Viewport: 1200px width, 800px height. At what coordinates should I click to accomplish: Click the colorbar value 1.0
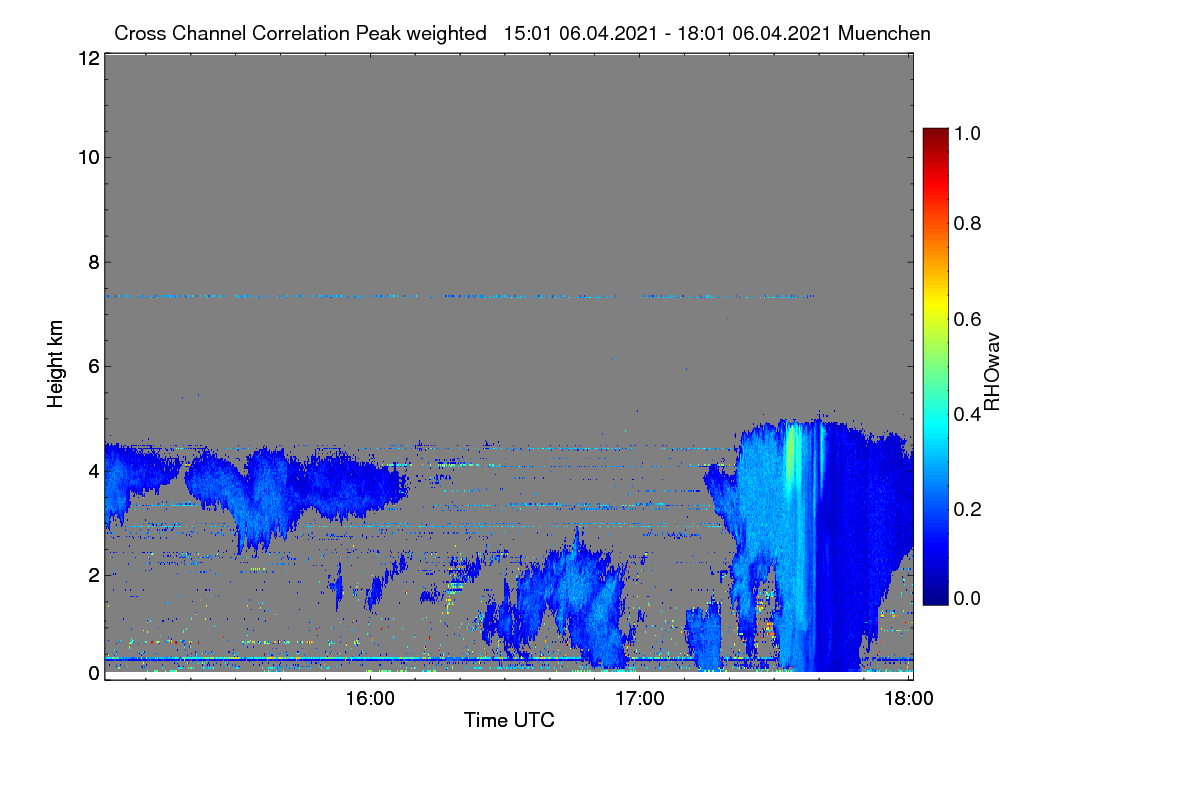(x=969, y=133)
